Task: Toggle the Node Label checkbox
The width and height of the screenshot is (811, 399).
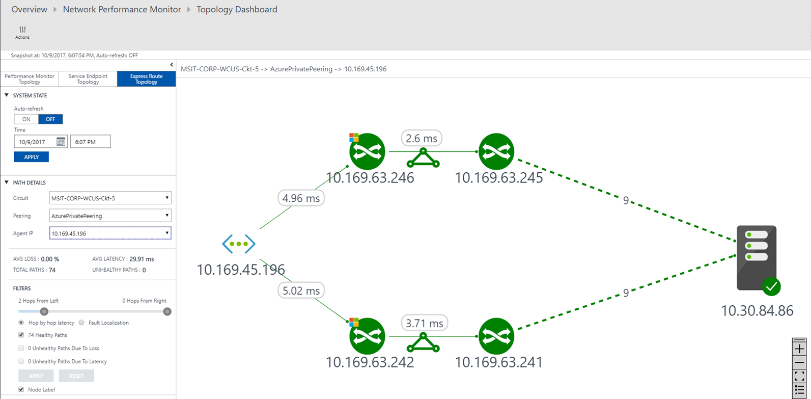Action: 21,389
